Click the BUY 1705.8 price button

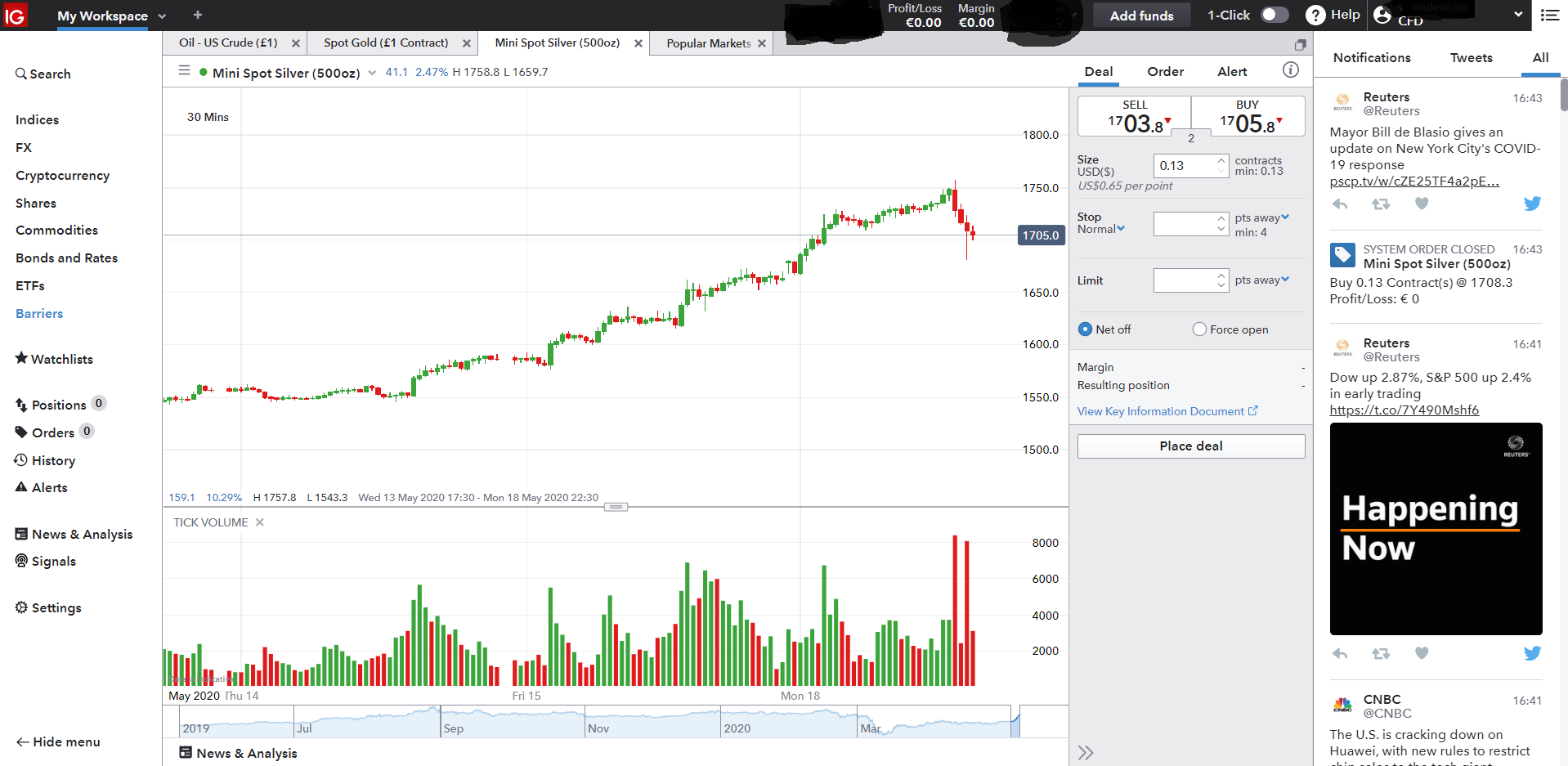click(x=1248, y=116)
